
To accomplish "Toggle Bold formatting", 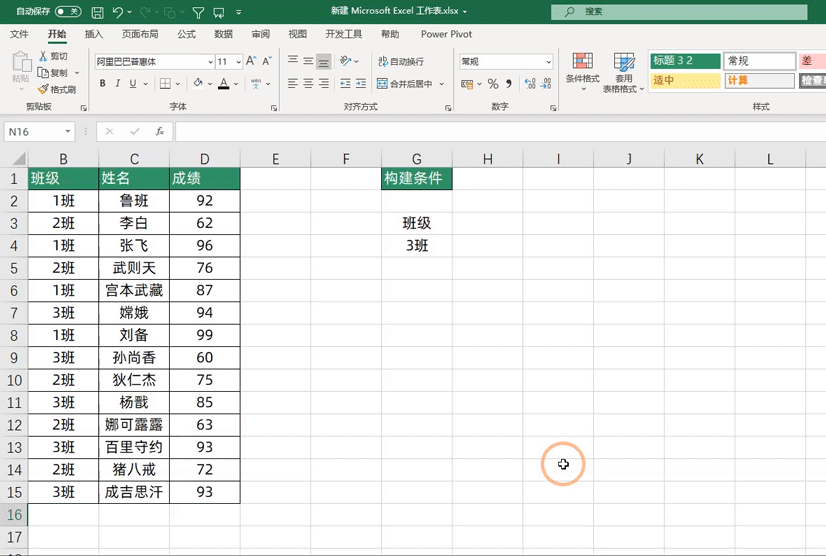I will tap(101, 84).
